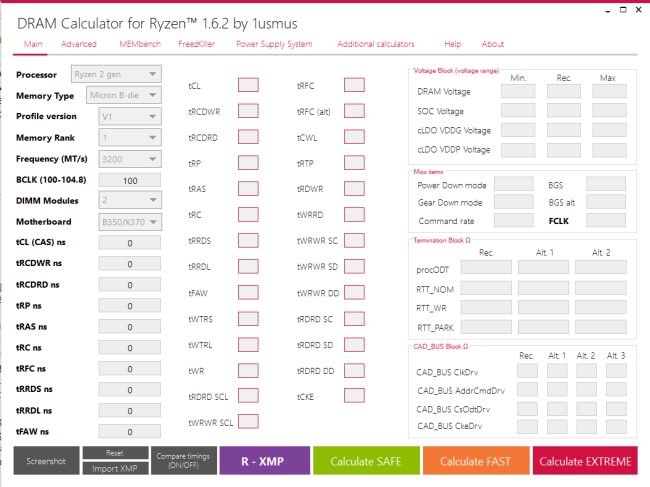Click the Gear Down mode field

tap(514, 201)
